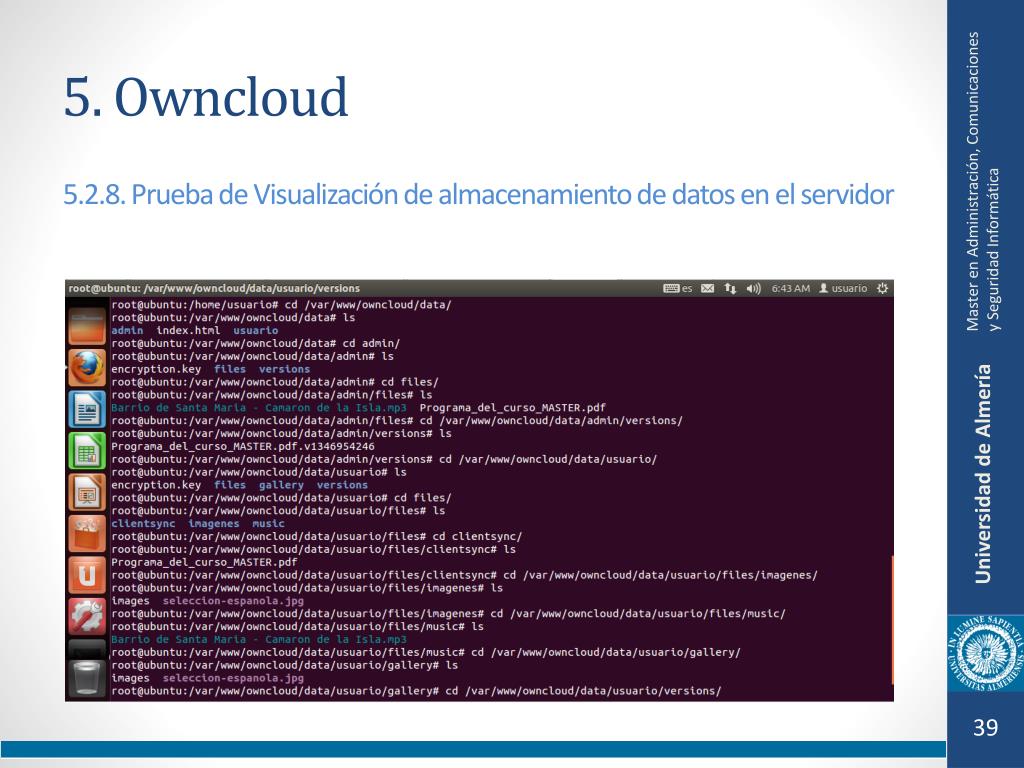
Task: Open the Trash in the dock
Action: 87,678
